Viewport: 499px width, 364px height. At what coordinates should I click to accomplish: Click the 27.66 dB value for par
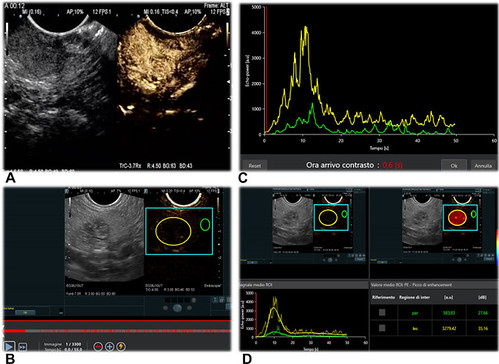tap(483, 313)
